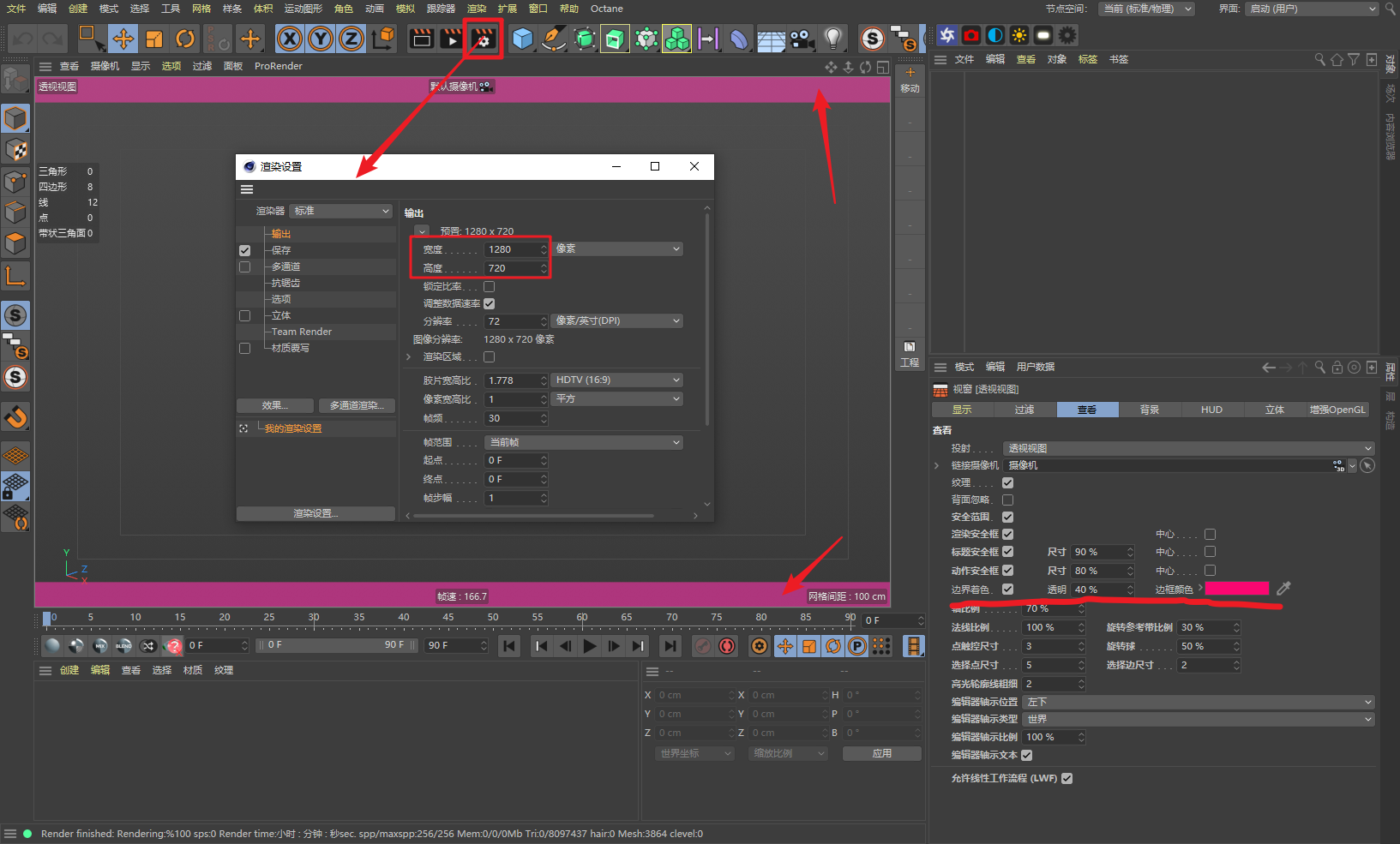The image size is (1400, 844).
Task: Select the Pen spline tool
Action: pyautogui.click(x=554, y=39)
